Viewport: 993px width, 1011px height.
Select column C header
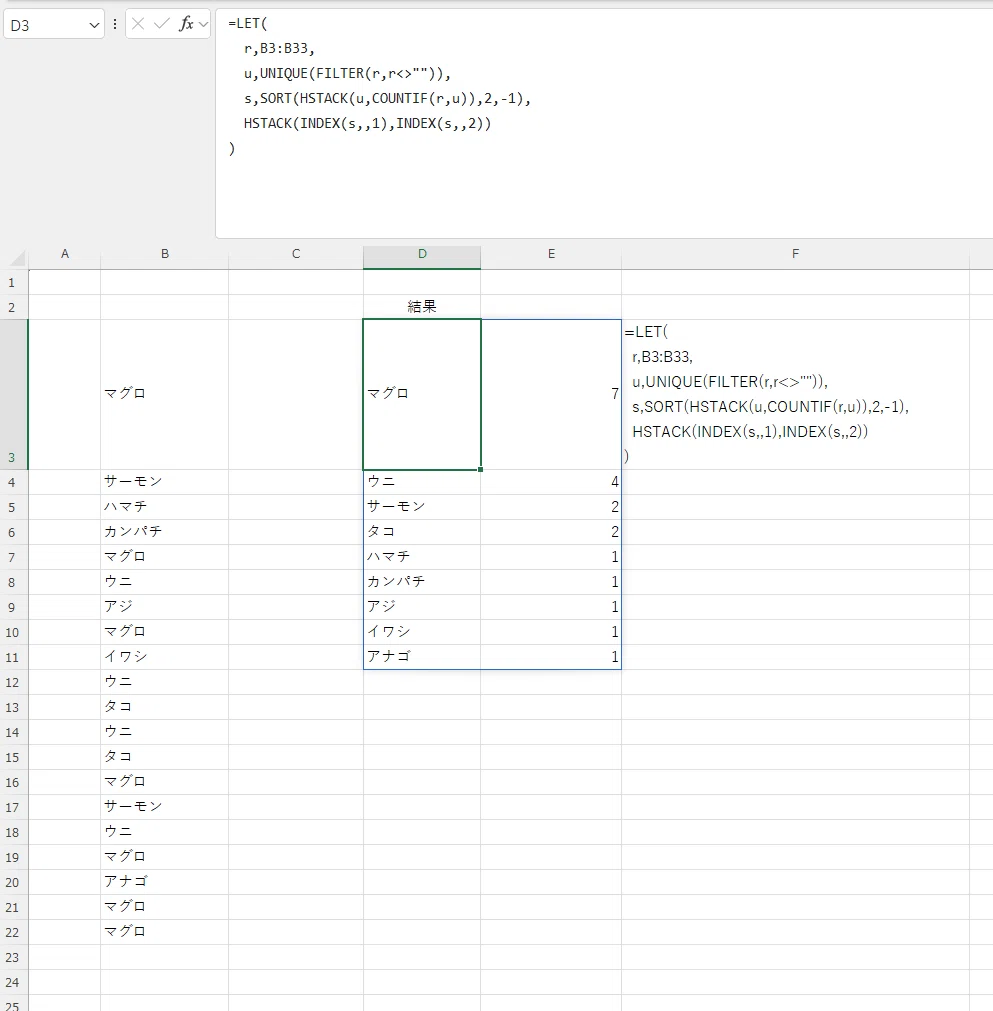296,254
